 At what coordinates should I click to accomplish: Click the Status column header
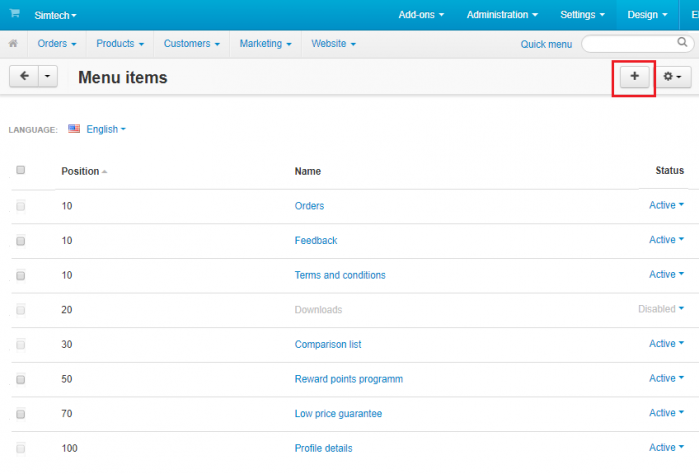click(669, 170)
